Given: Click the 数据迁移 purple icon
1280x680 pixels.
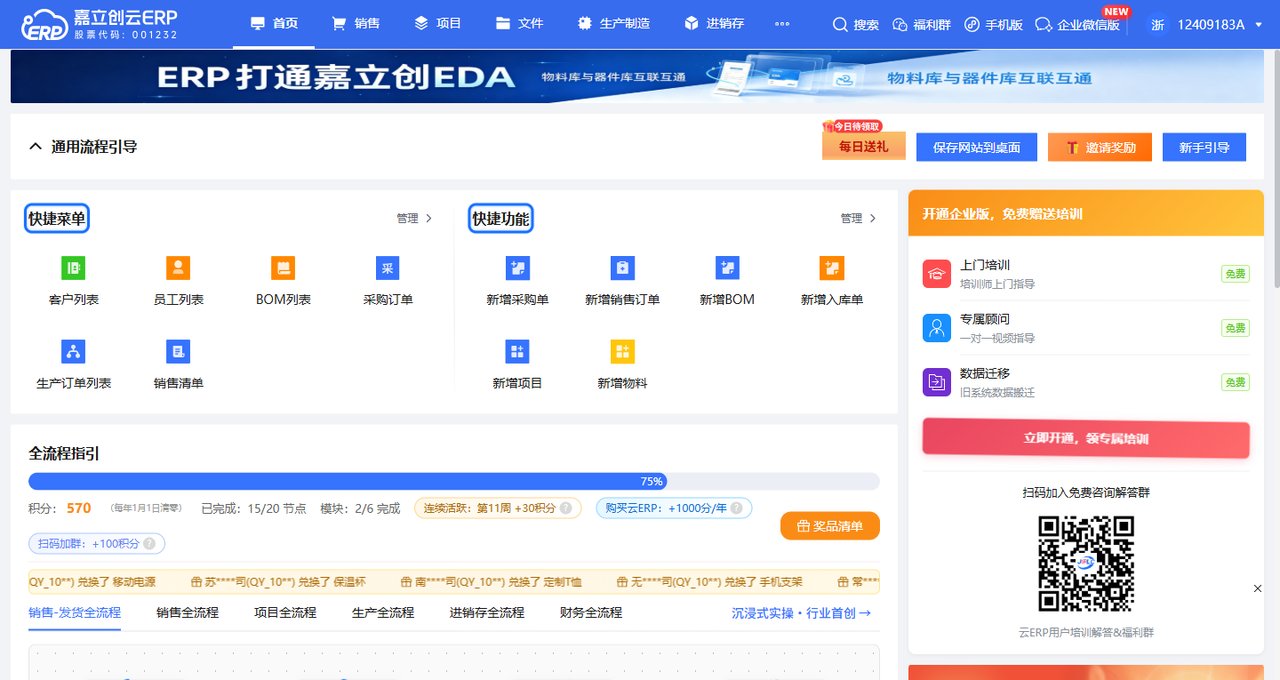Looking at the screenshot, I should tap(937, 382).
